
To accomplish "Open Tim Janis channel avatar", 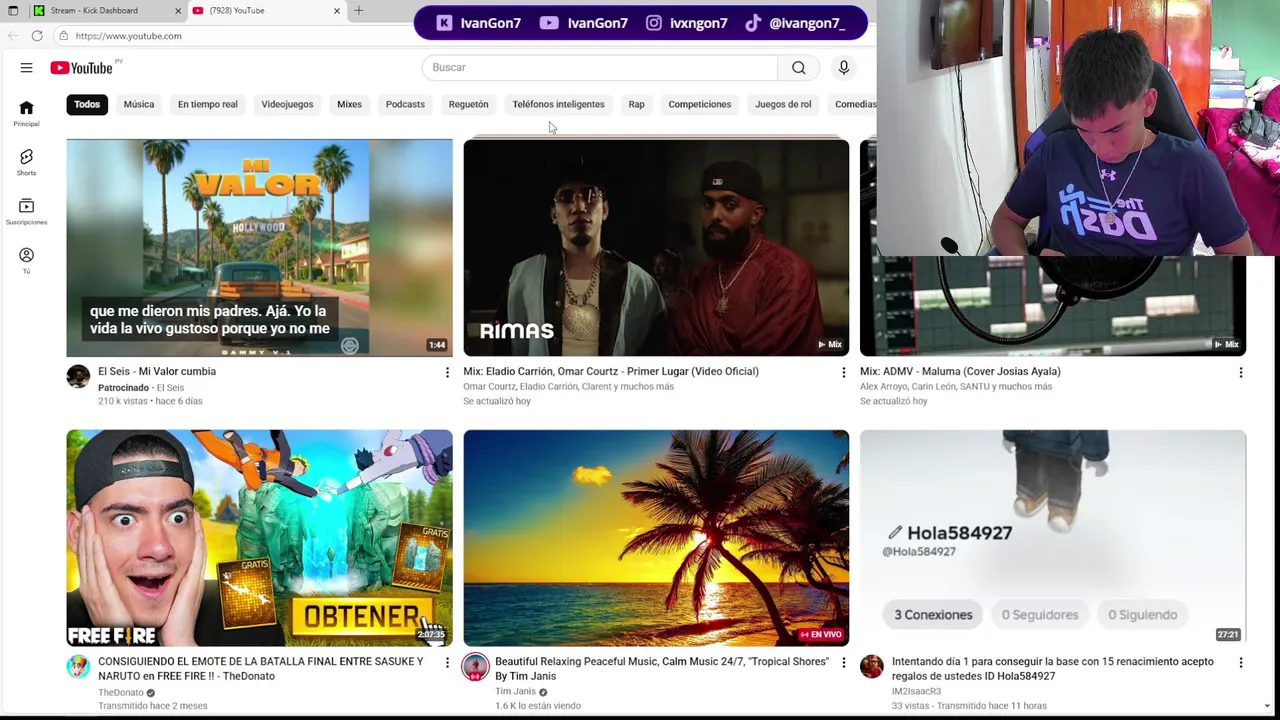I will [475, 666].
